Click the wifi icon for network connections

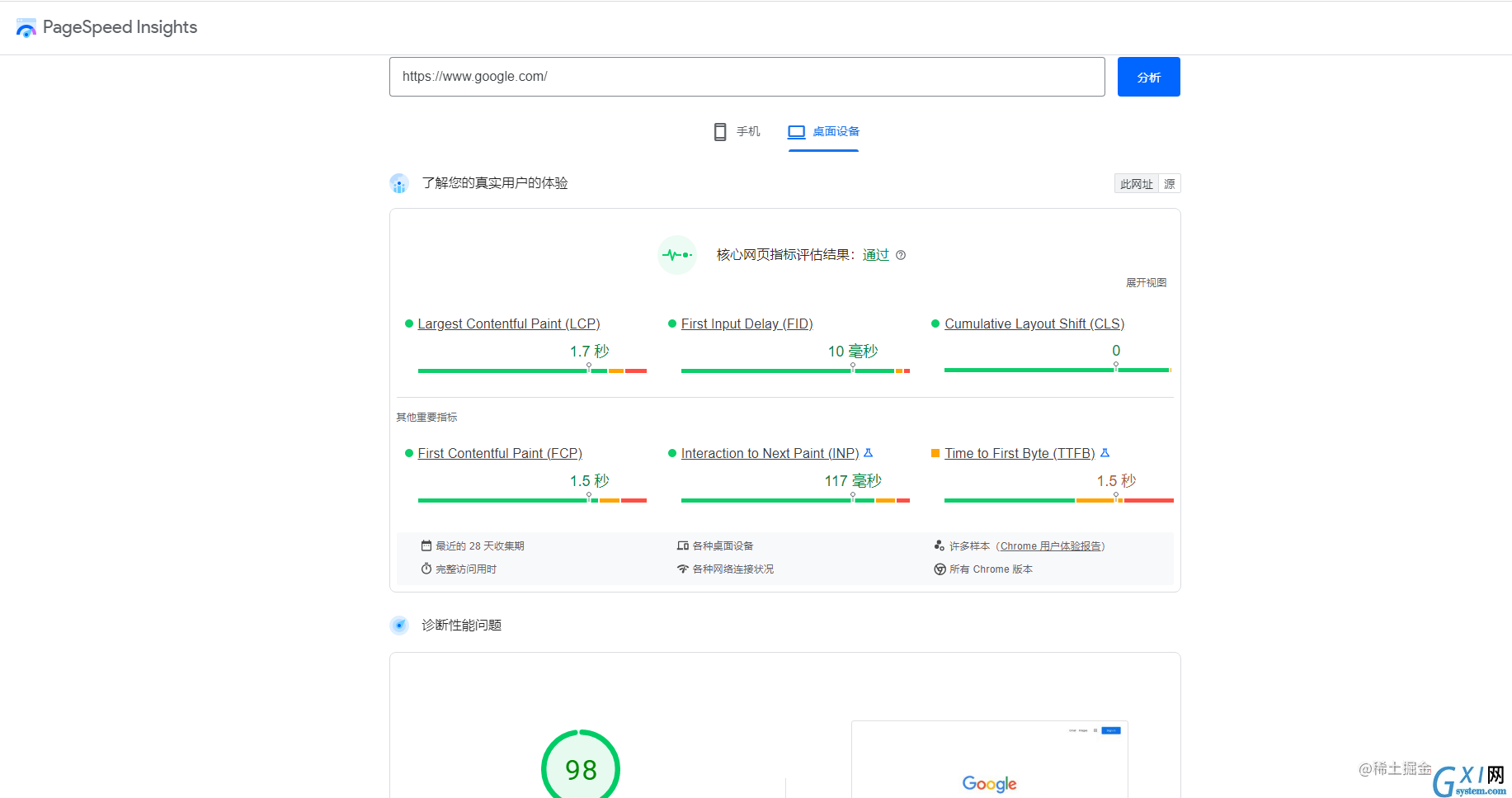click(683, 569)
